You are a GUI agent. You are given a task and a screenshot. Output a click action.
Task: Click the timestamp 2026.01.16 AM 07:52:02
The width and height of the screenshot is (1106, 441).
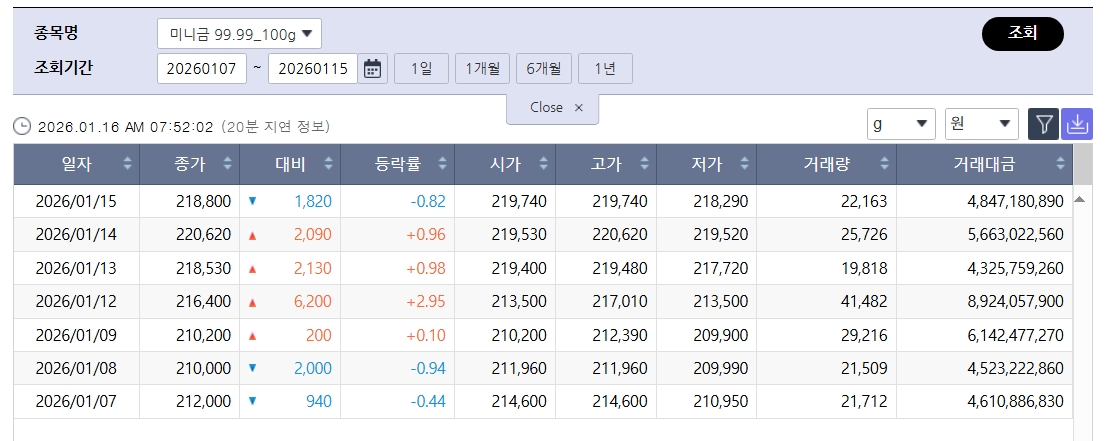[x=126, y=127]
